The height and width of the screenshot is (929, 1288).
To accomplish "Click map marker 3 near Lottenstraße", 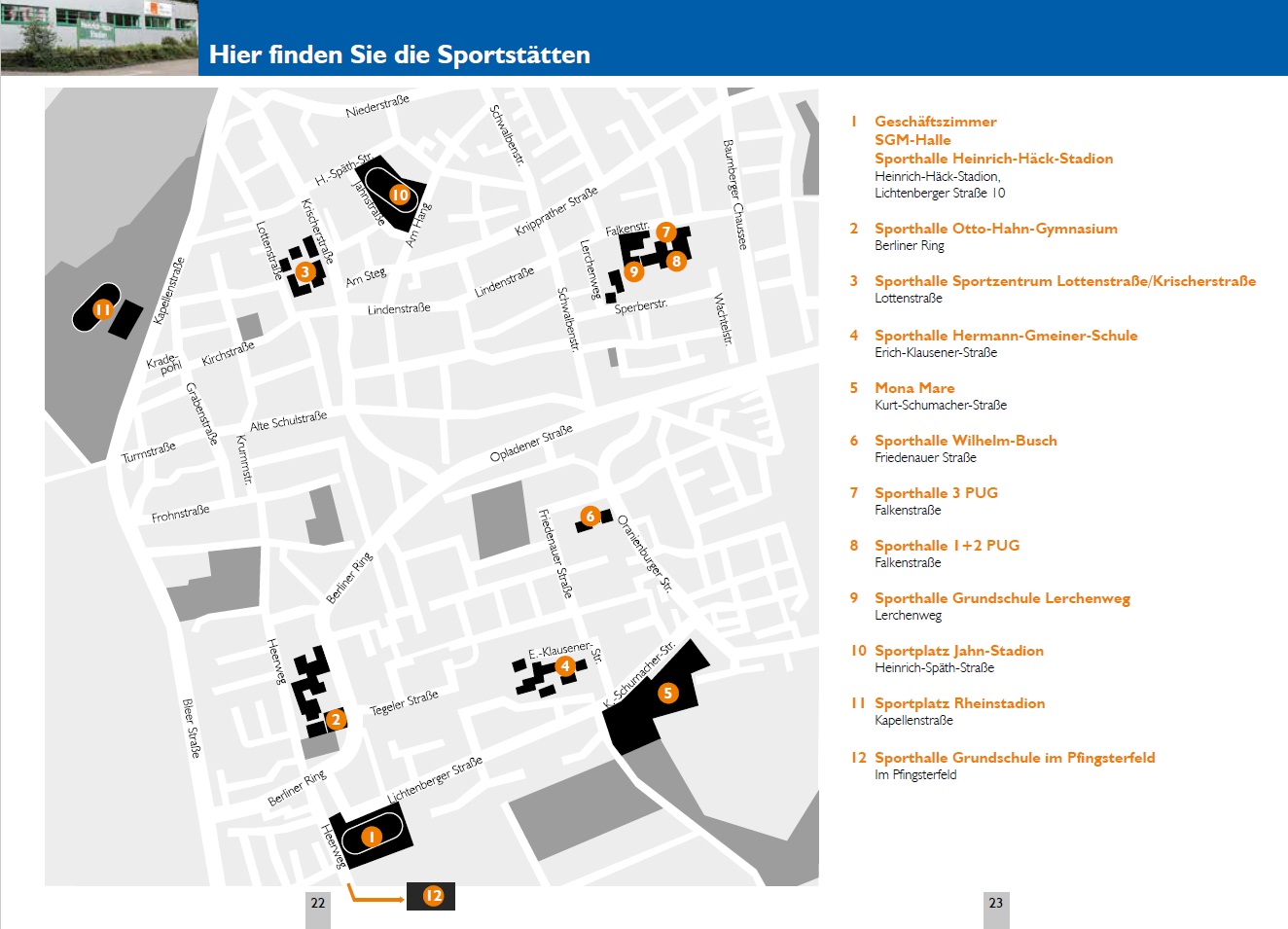I will 305,272.
